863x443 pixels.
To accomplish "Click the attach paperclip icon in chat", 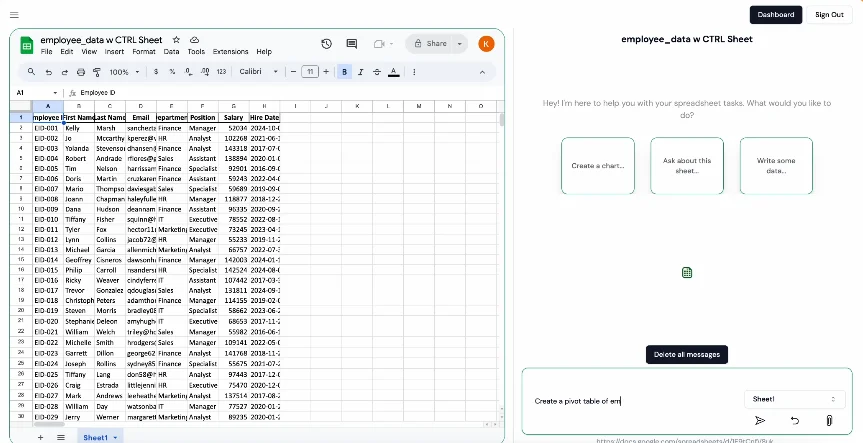I will pyautogui.click(x=828, y=421).
